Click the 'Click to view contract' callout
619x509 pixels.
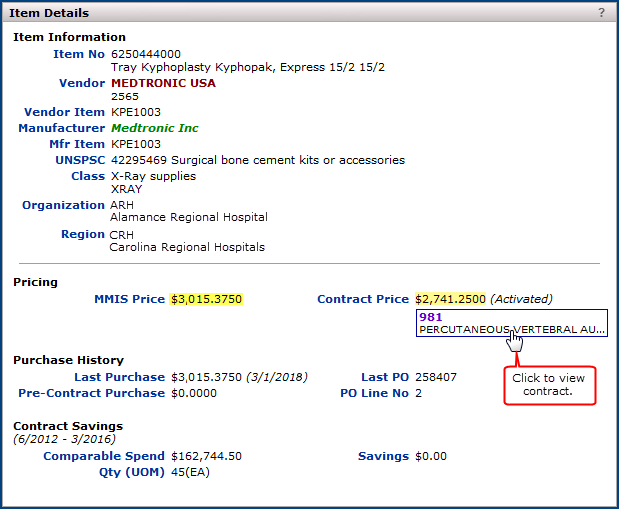pos(547,385)
